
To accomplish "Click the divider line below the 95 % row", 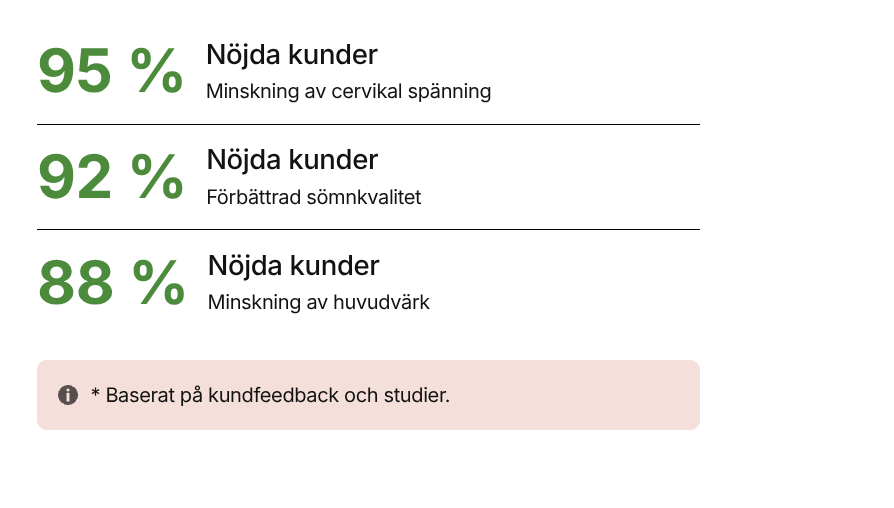I will [368, 125].
